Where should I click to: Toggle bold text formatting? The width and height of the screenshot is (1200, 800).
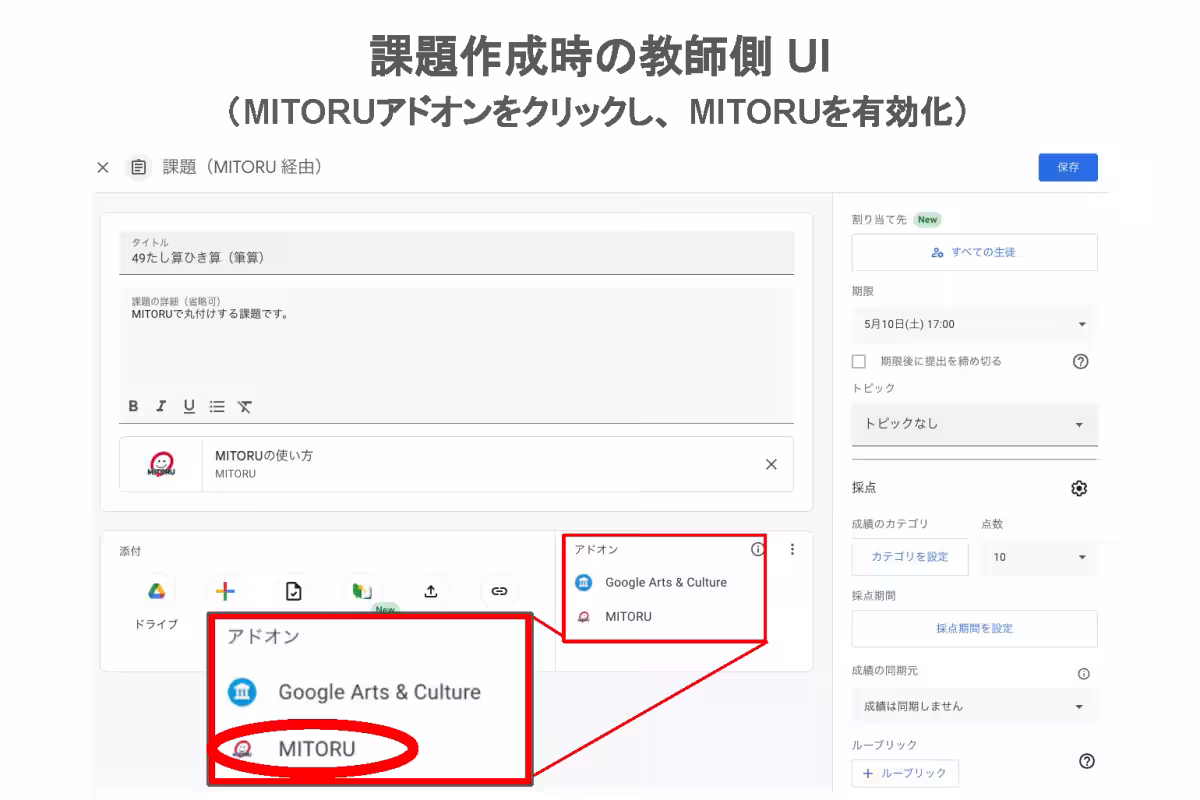133,406
